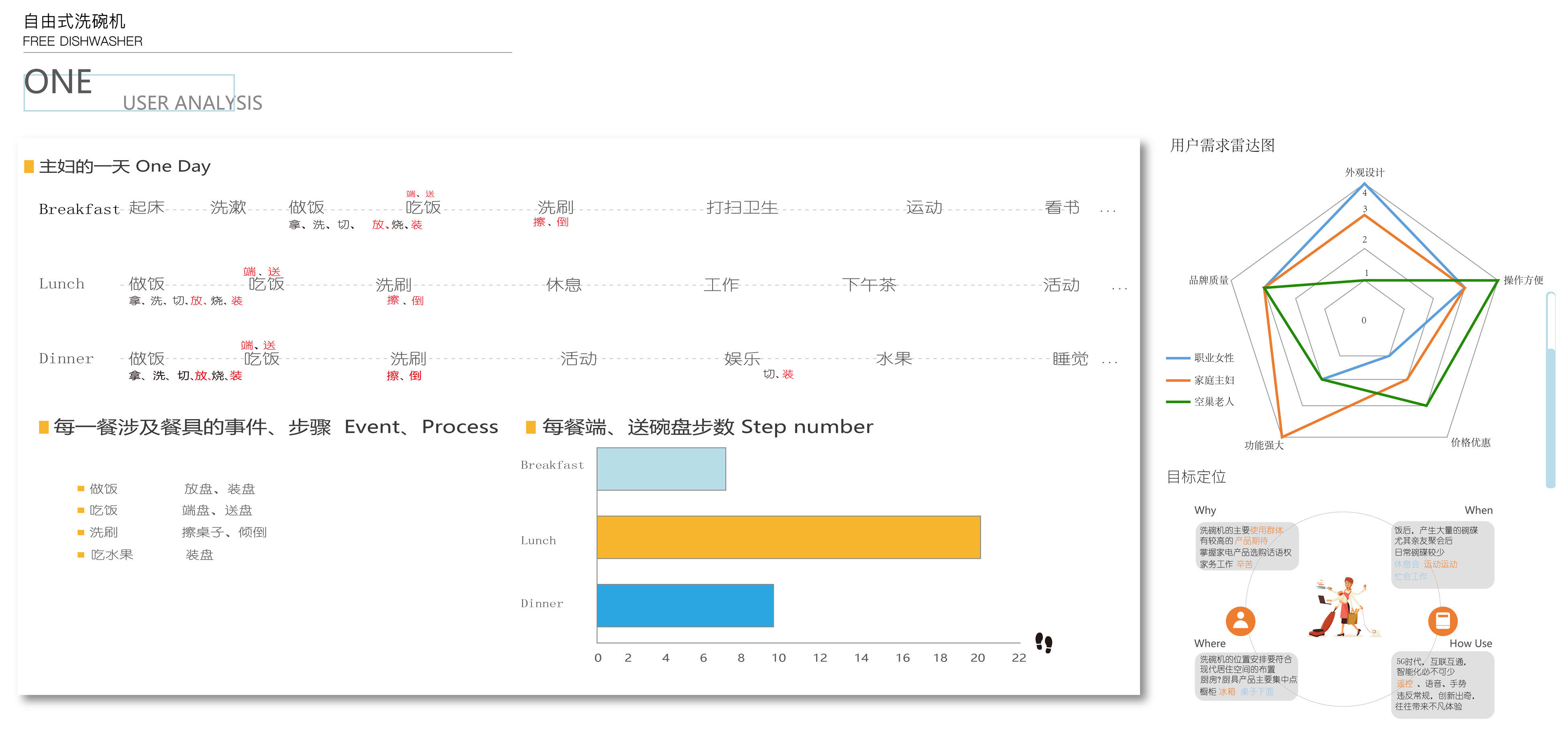The height and width of the screenshot is (733, 1568).
Task: Click the orange bullet beside 主妇的一天 One Day
Action: pos(29,166)
